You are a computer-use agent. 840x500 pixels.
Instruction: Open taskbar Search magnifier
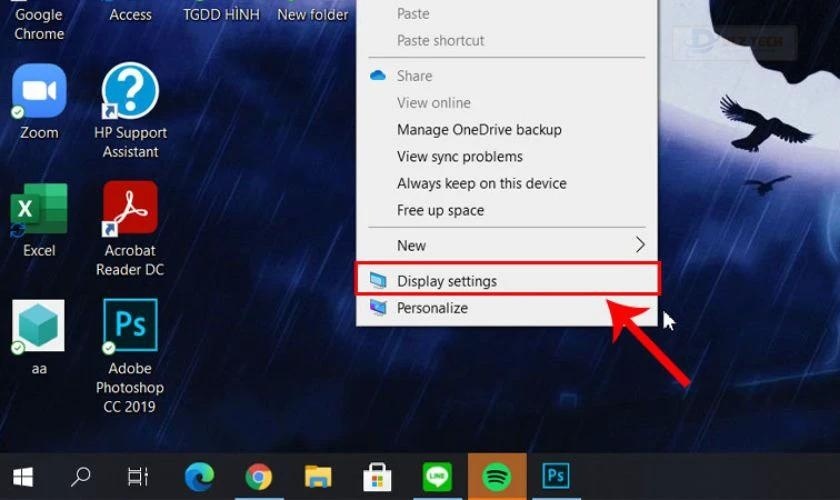[x=81, y=476]
